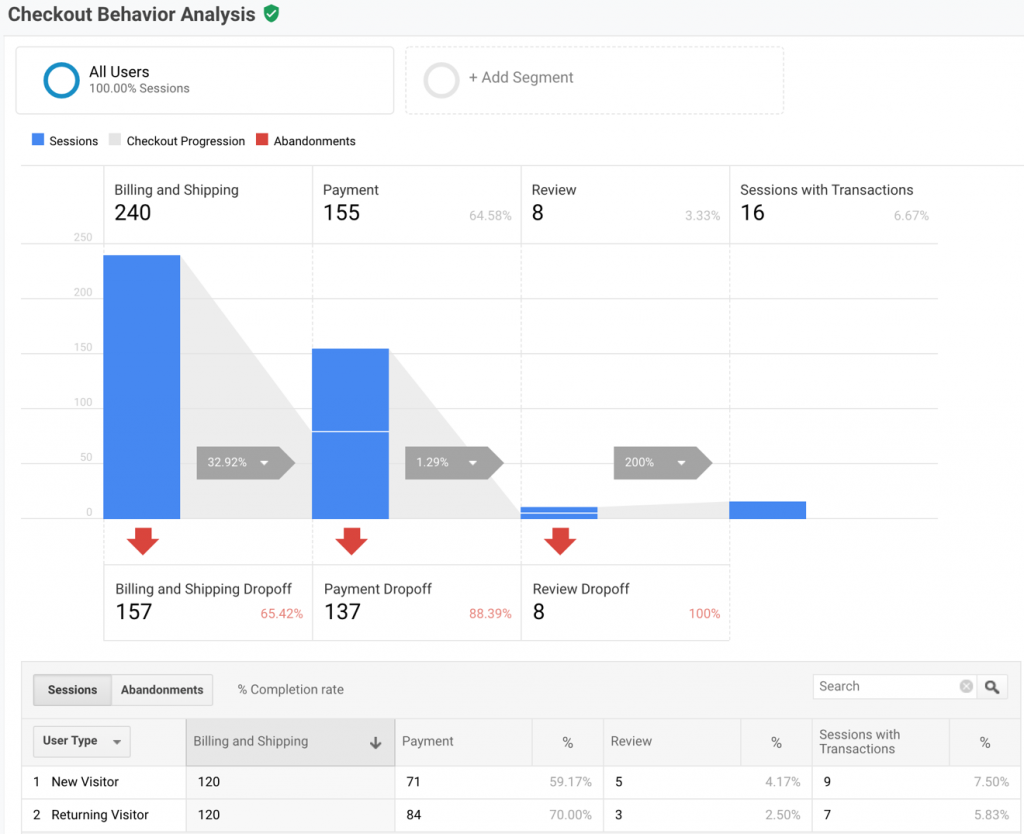Image resolution: width=1024 pixels, height=834 pixels.
Task: Clear the search field with the X icon
Action: (966, 687)
